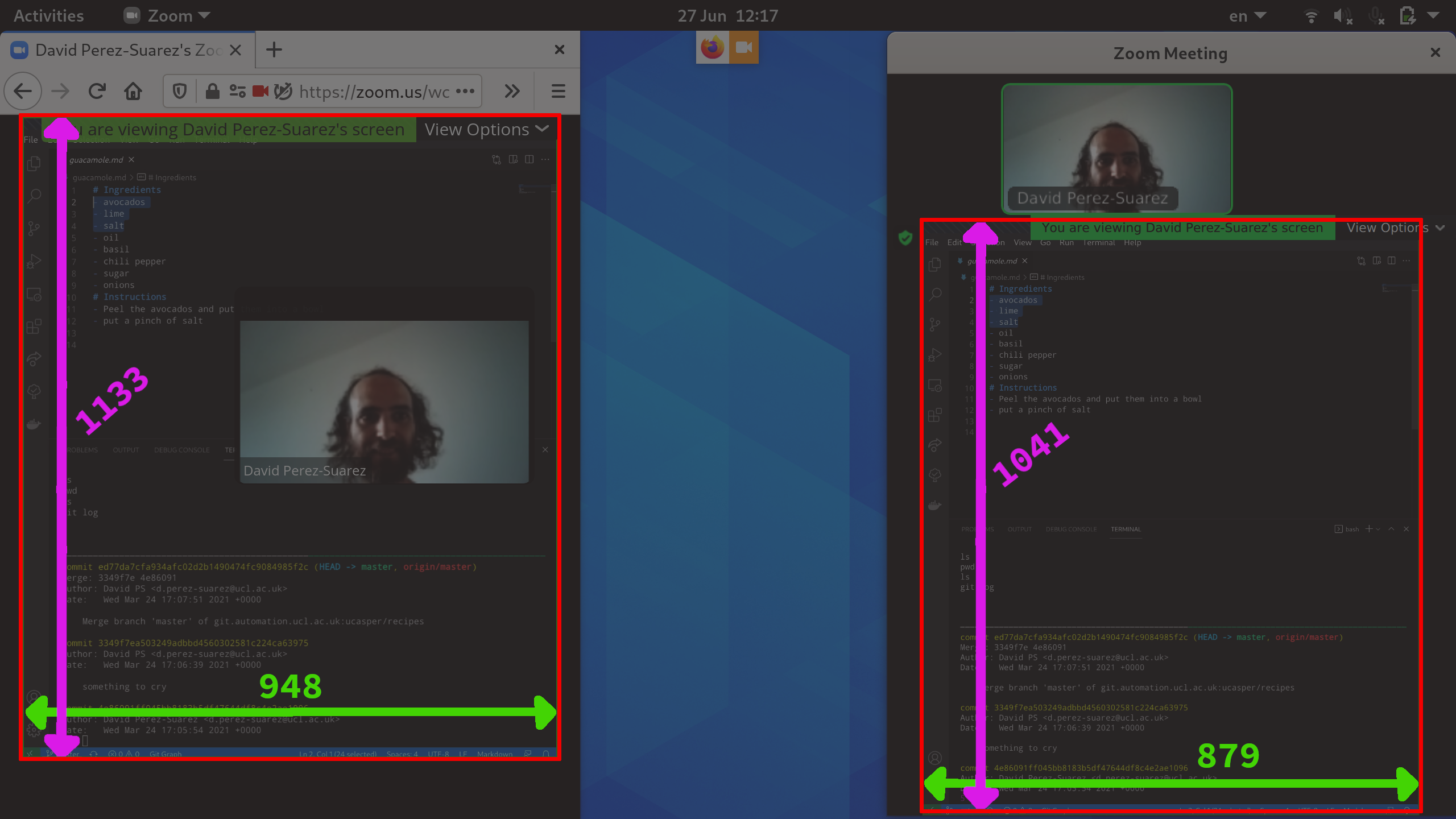Open the tracking protection shield
Screen dimensions: 1456x819
pyautogui.click(x=180, y=91)
